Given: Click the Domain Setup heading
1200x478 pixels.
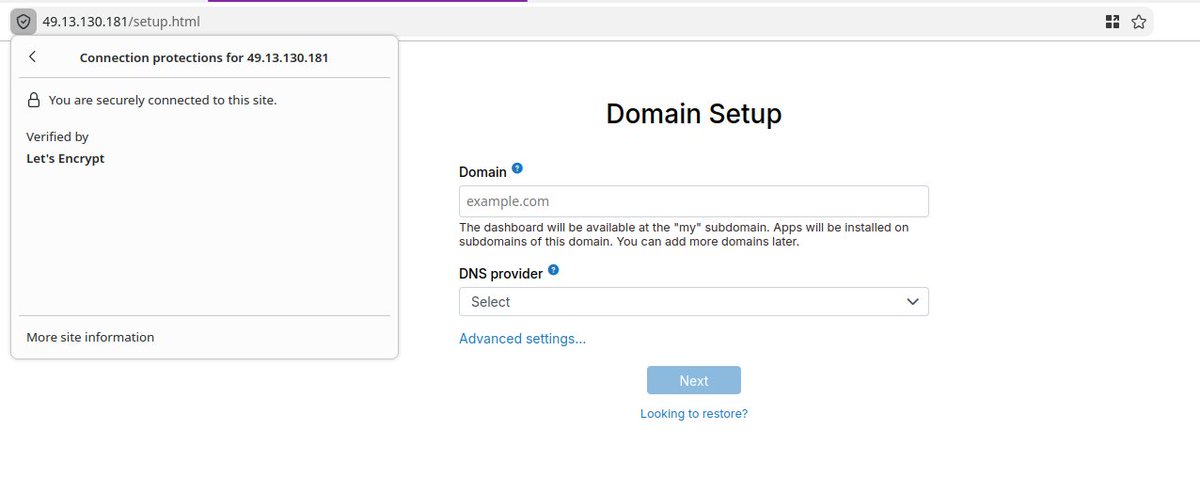Looking at the screenshot, I should [693, 114].
